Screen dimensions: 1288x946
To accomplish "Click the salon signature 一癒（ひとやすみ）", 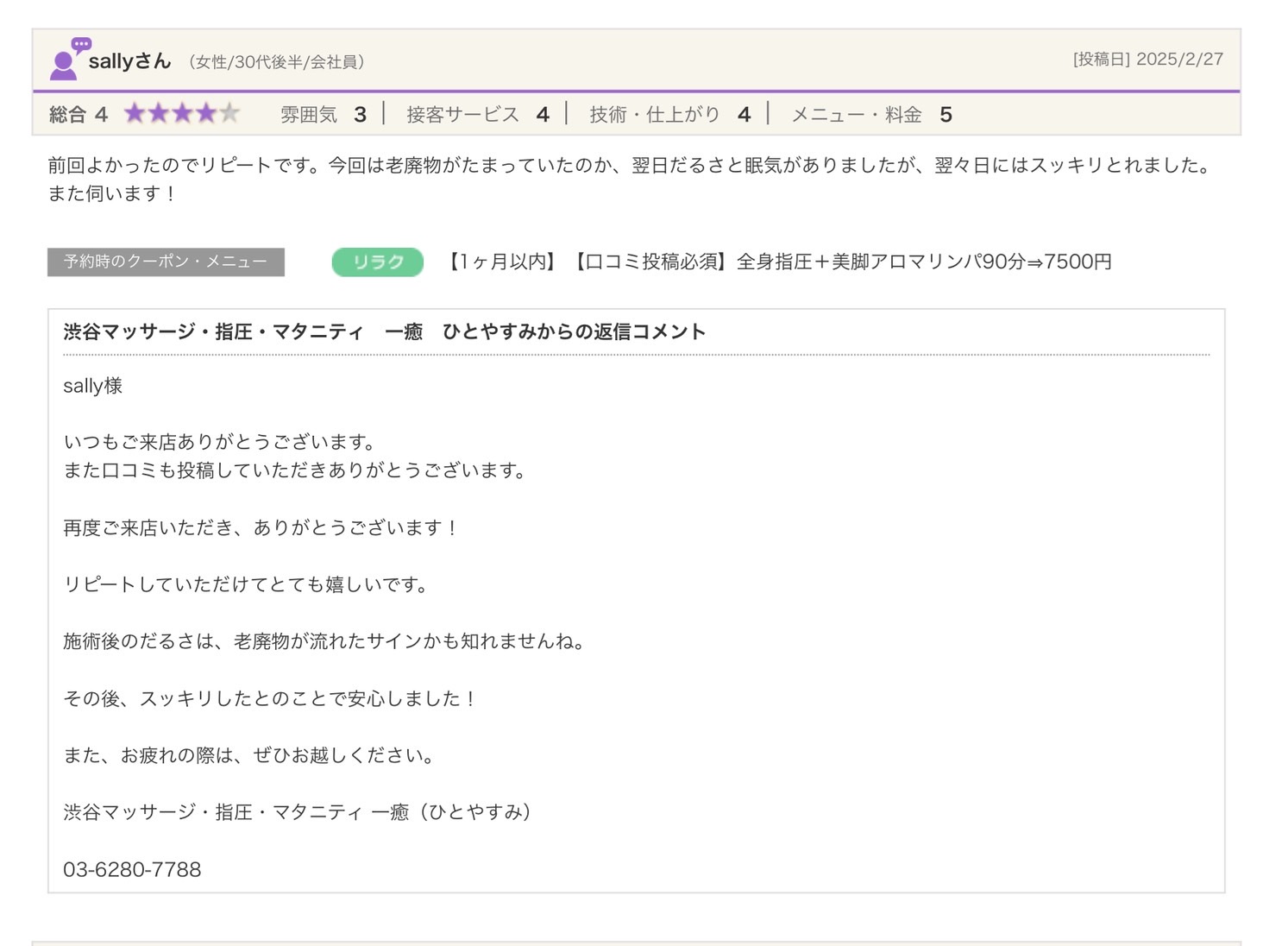I will click(451, 812).
